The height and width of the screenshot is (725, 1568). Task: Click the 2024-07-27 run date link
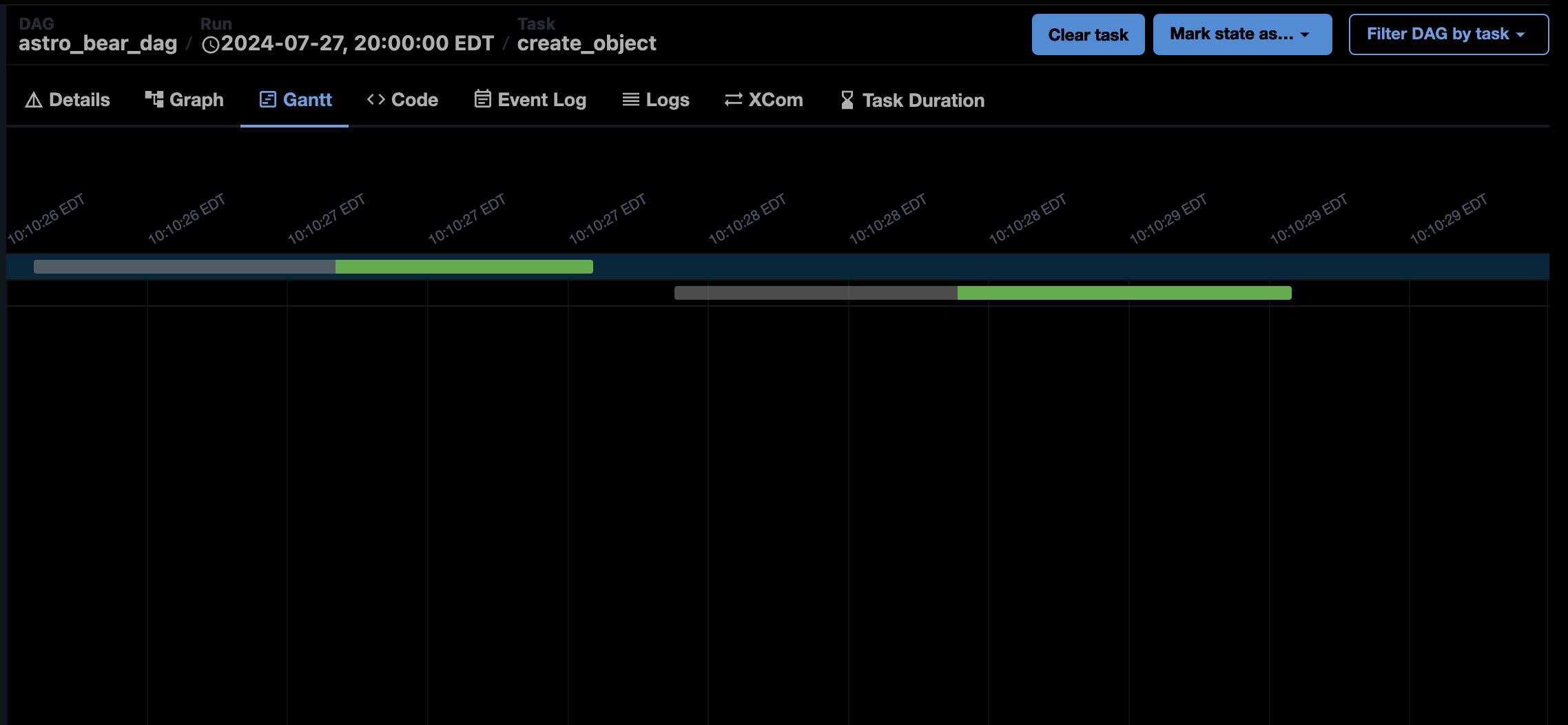[x=355, y=43]
